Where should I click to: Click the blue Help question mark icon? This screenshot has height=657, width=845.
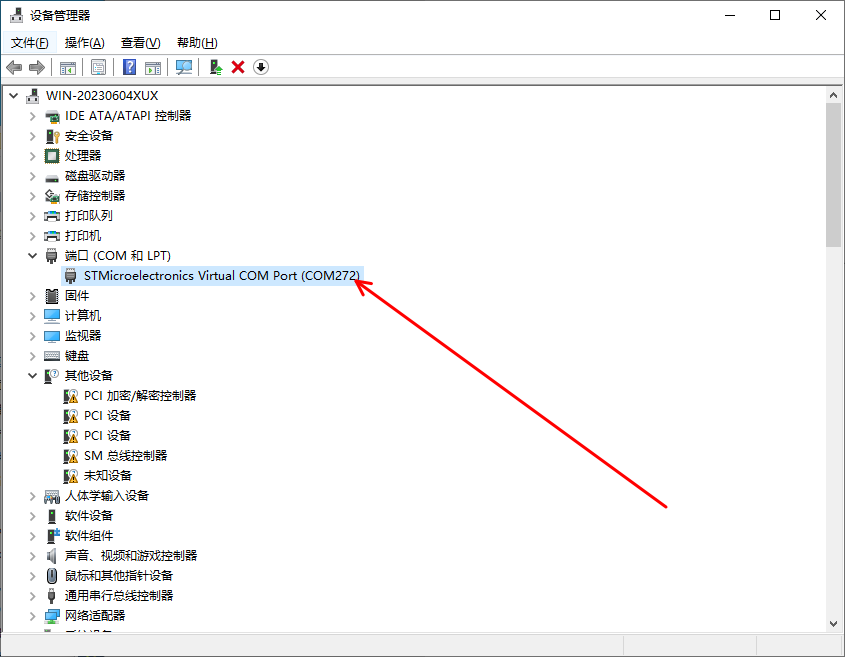click(x=129, y=67)
